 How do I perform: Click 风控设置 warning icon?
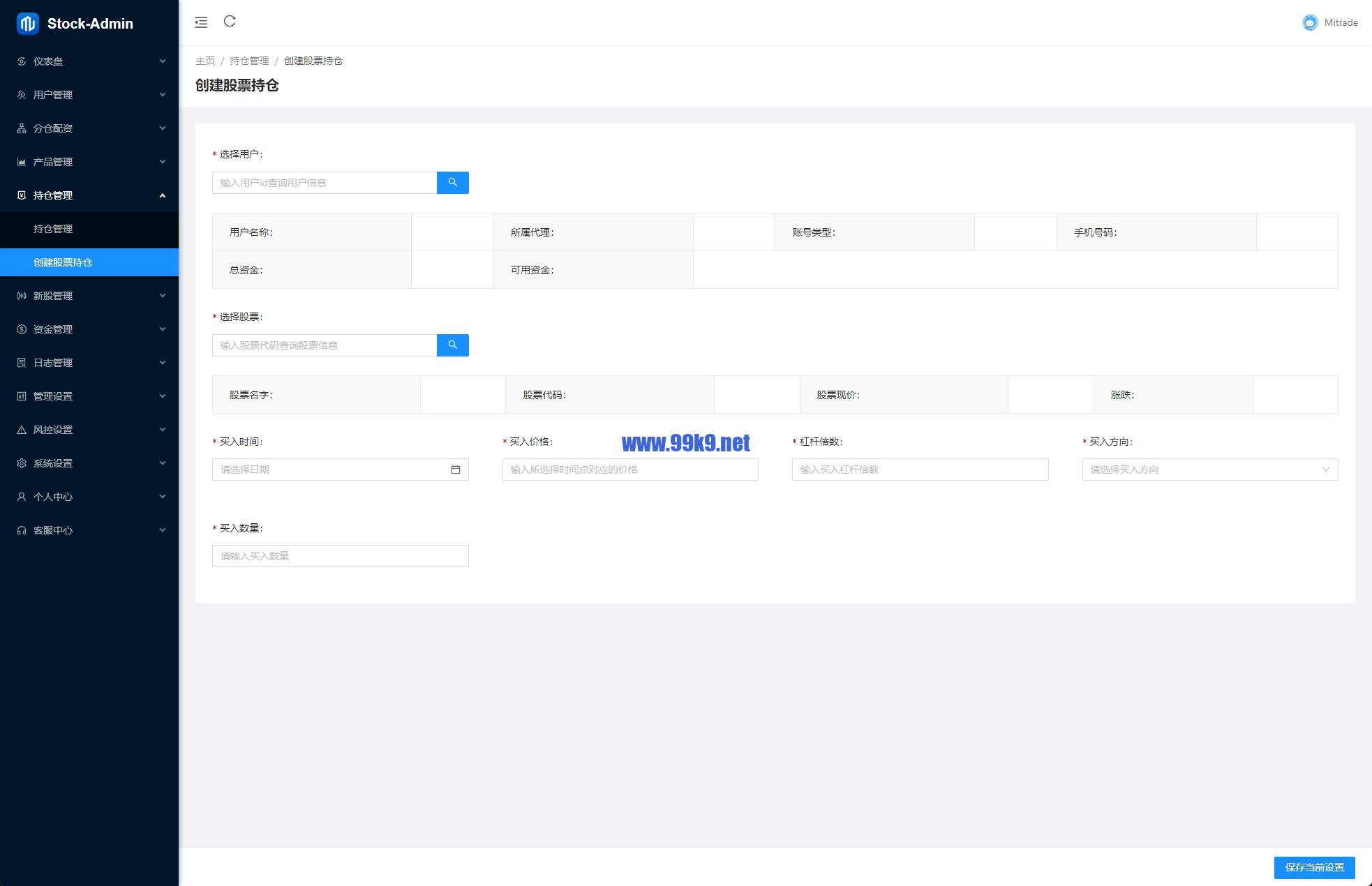pos(22,430)
